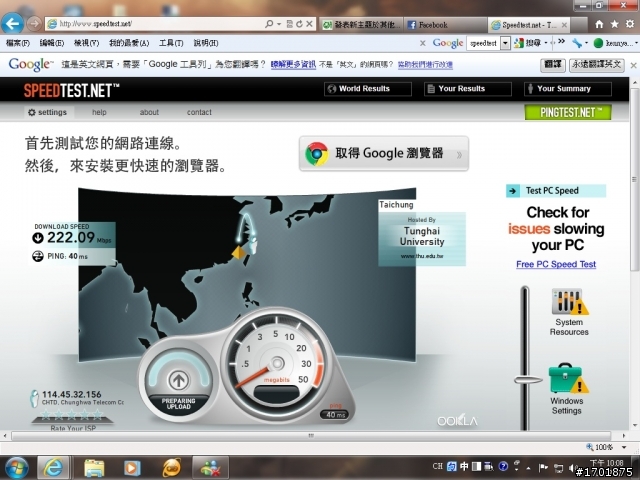Click the browser Back arrow button
Viewport: 640px width, 480px height.
pyautogui.click(x=12, y=24)
